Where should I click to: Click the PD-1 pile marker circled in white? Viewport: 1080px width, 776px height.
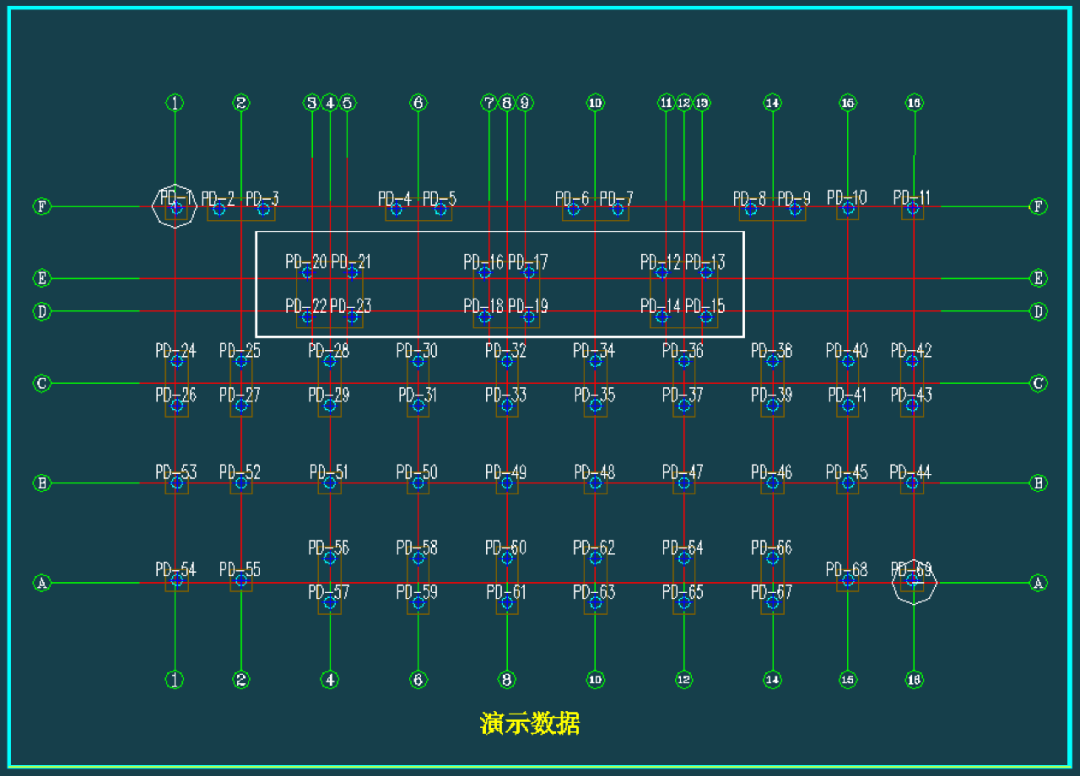[176, 208]
